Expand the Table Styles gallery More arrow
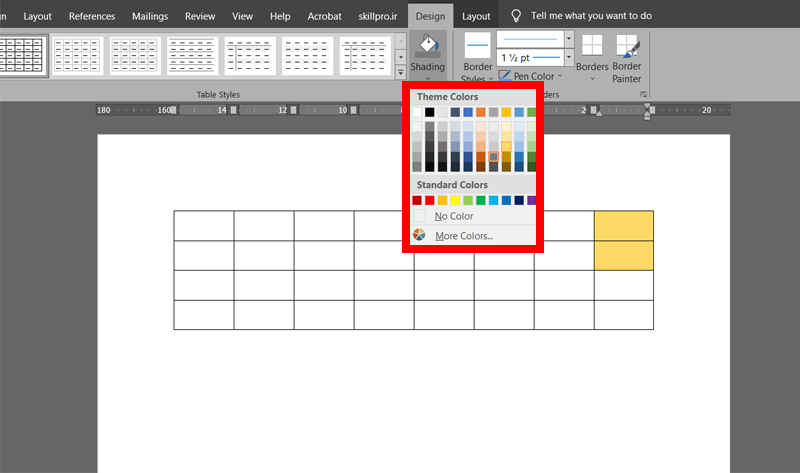This screenshot has height=473, width=800. (x=401, y=73)
